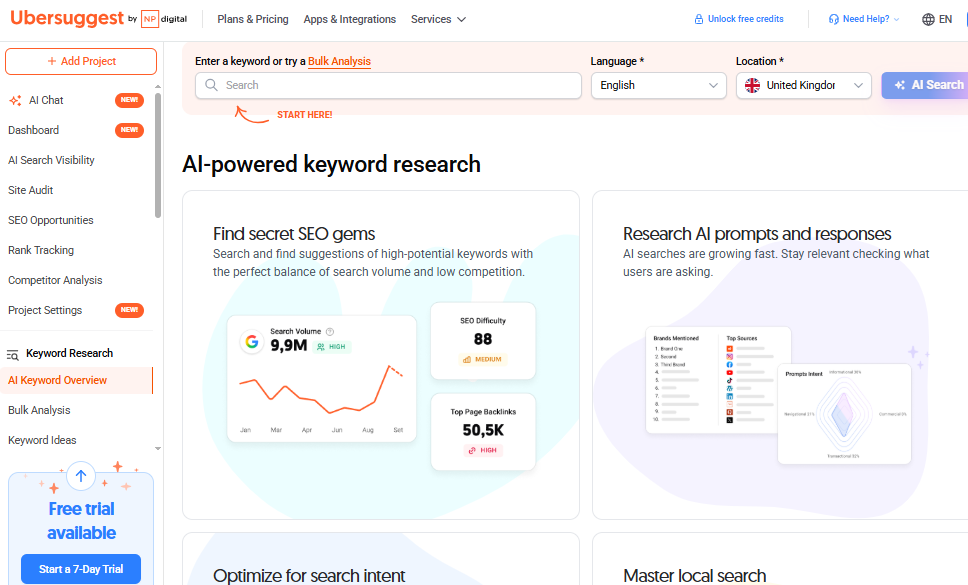Click the NEW badge next to Dashboard
Image resolution: width=968 pixels, height=585 pixels.
[129, 130]
